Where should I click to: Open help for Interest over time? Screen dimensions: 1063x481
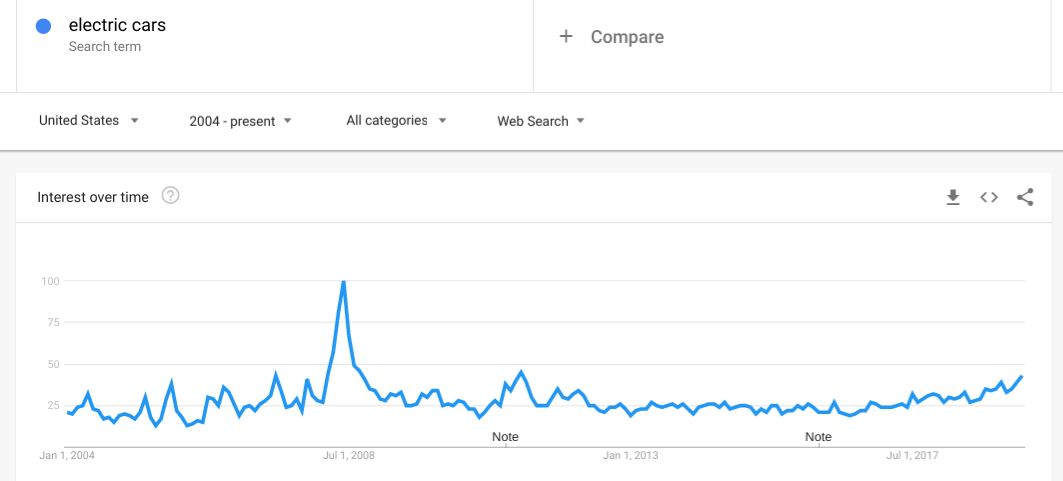pyautogui.click(x=170, y=196)
